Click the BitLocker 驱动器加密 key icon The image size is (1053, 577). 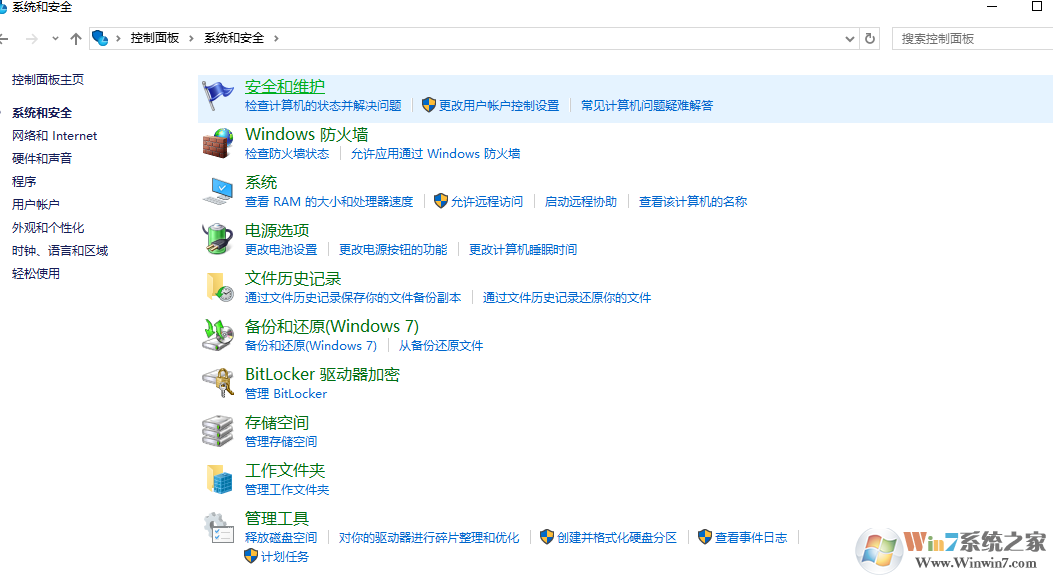tap(218, 380)
